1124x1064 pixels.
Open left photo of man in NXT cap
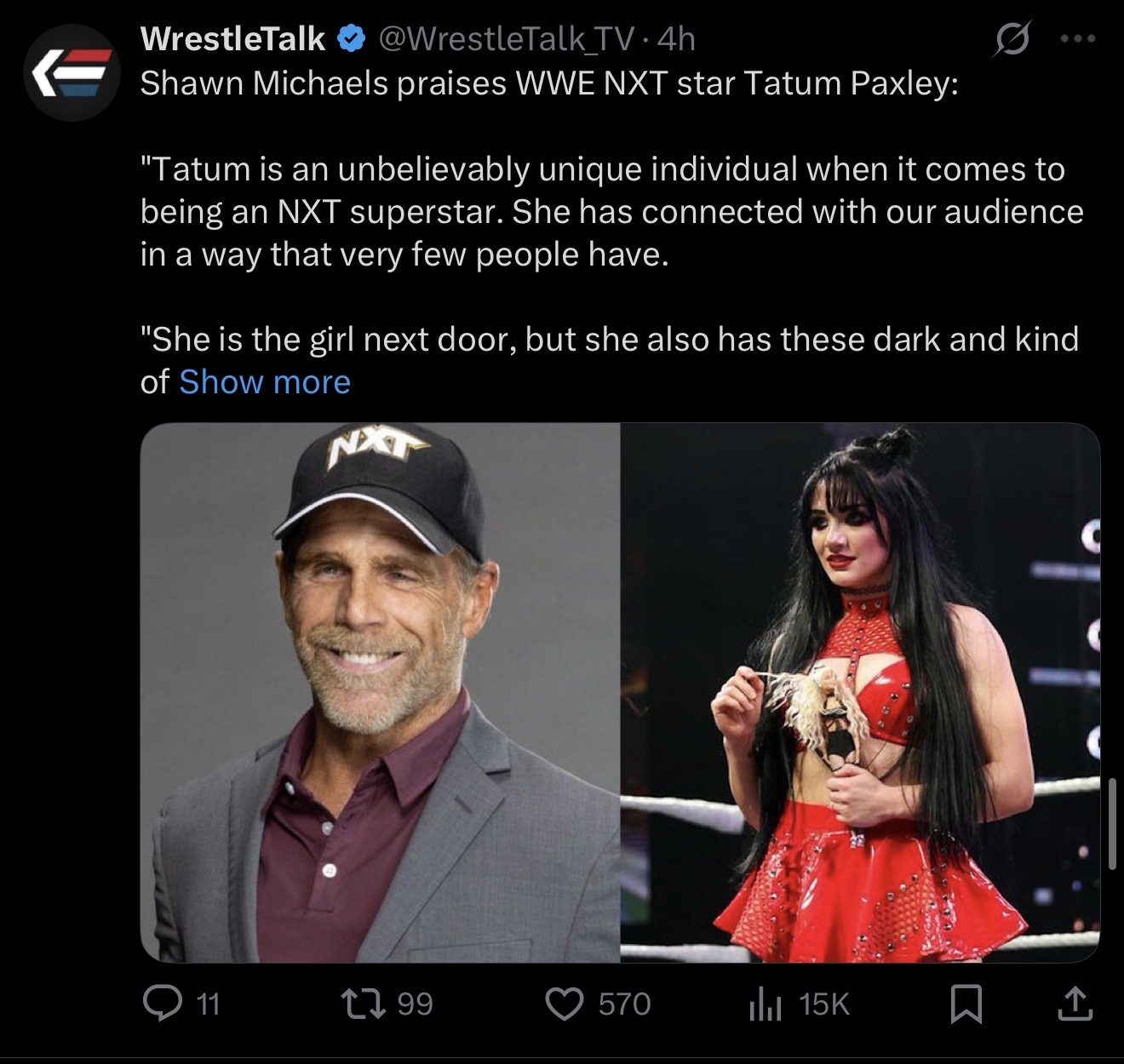coord(380,692)
